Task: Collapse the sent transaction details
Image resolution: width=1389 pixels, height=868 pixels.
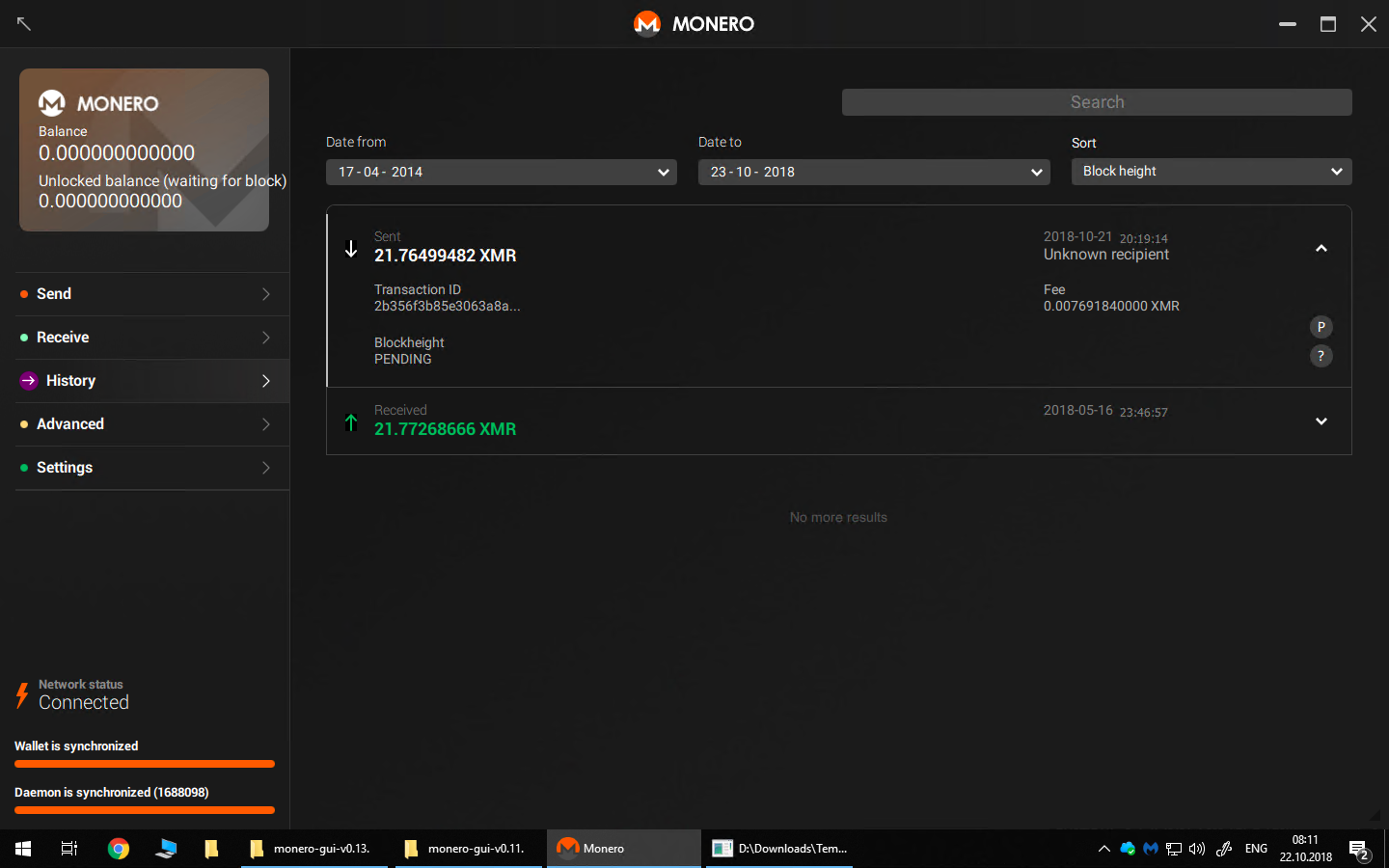Action: pyautogui.click(x=1321, y=249)
